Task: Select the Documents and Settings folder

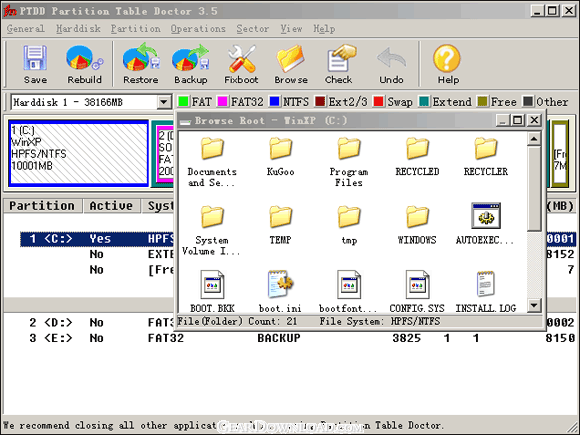Action: [212, 162]
